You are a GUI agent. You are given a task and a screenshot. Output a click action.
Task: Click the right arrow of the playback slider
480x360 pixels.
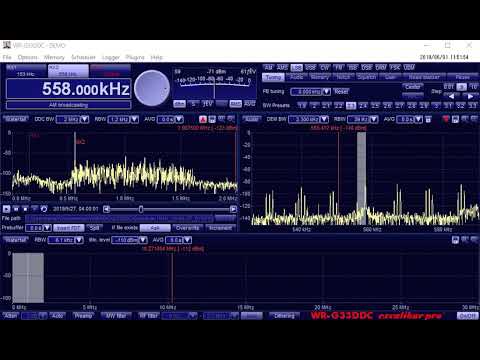click(x=233, y=209)
